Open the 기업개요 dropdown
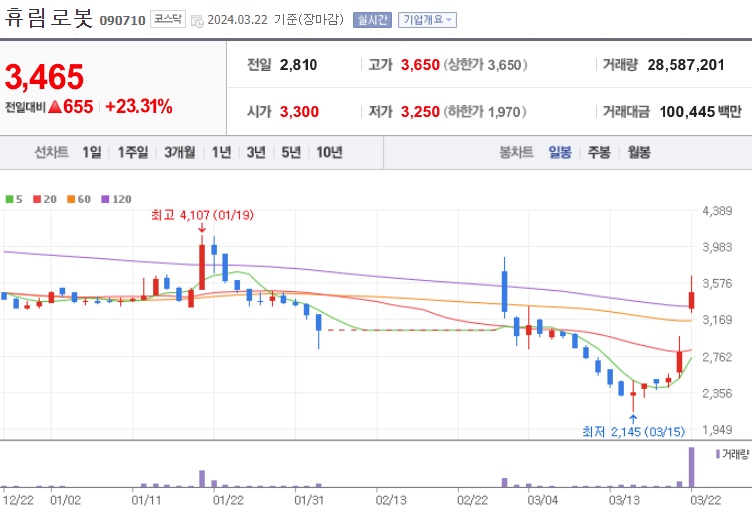Screen dimensions: 752x514 coord(427,20)
